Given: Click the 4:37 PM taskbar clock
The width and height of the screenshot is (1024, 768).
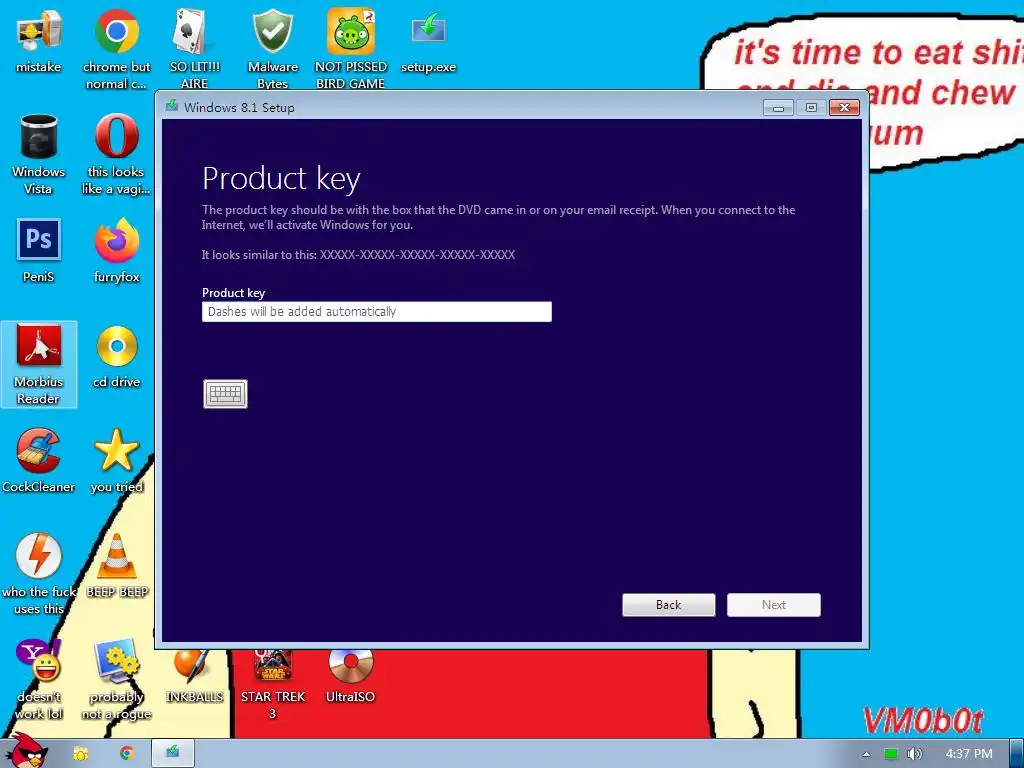Looking at the screenshot, I should tap(969, 754).
